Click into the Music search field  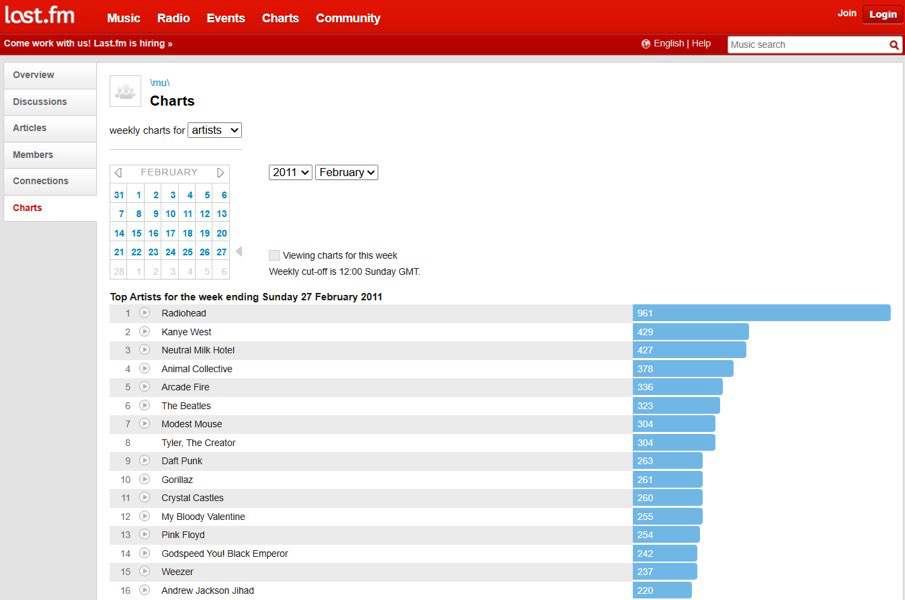coord(808,44)
